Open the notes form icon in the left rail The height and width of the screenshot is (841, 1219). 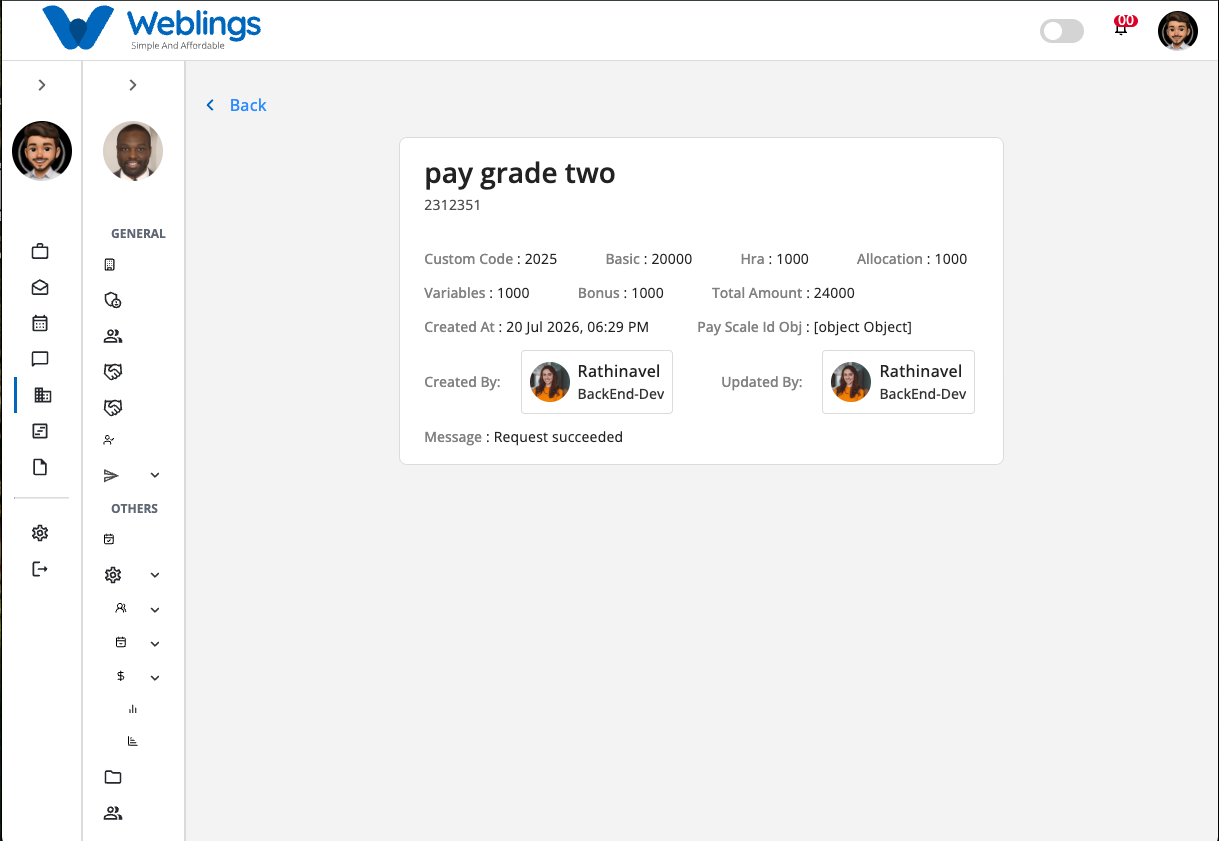[40, 431]
